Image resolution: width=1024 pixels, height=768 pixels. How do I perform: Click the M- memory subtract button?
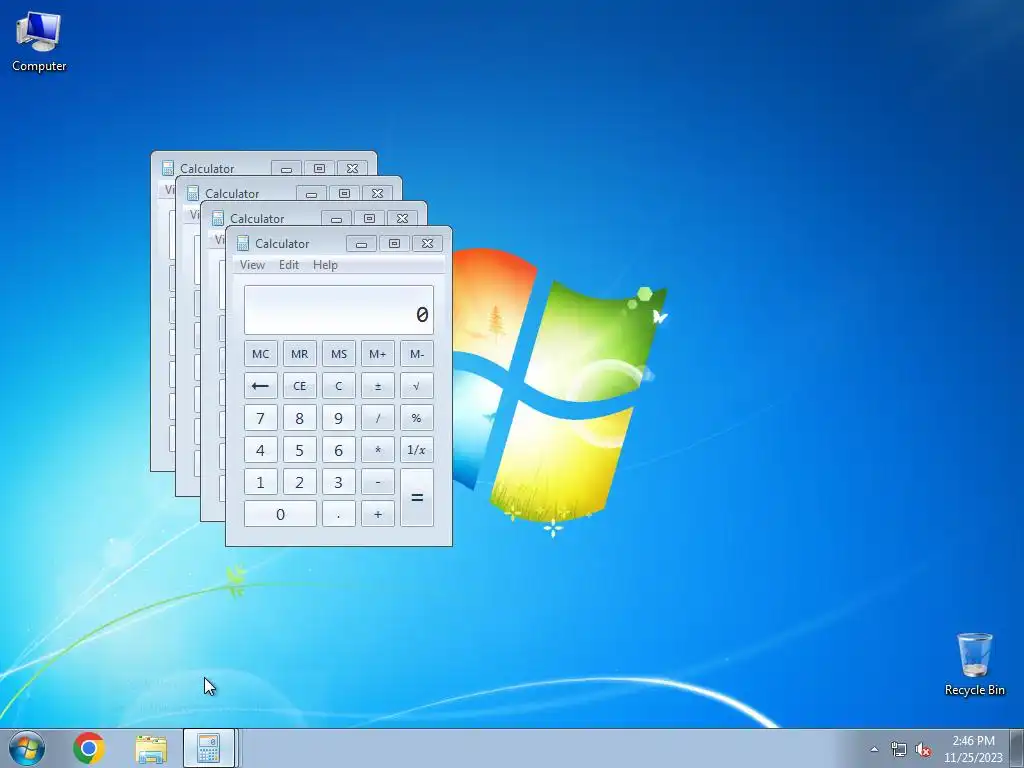[417, 354]
